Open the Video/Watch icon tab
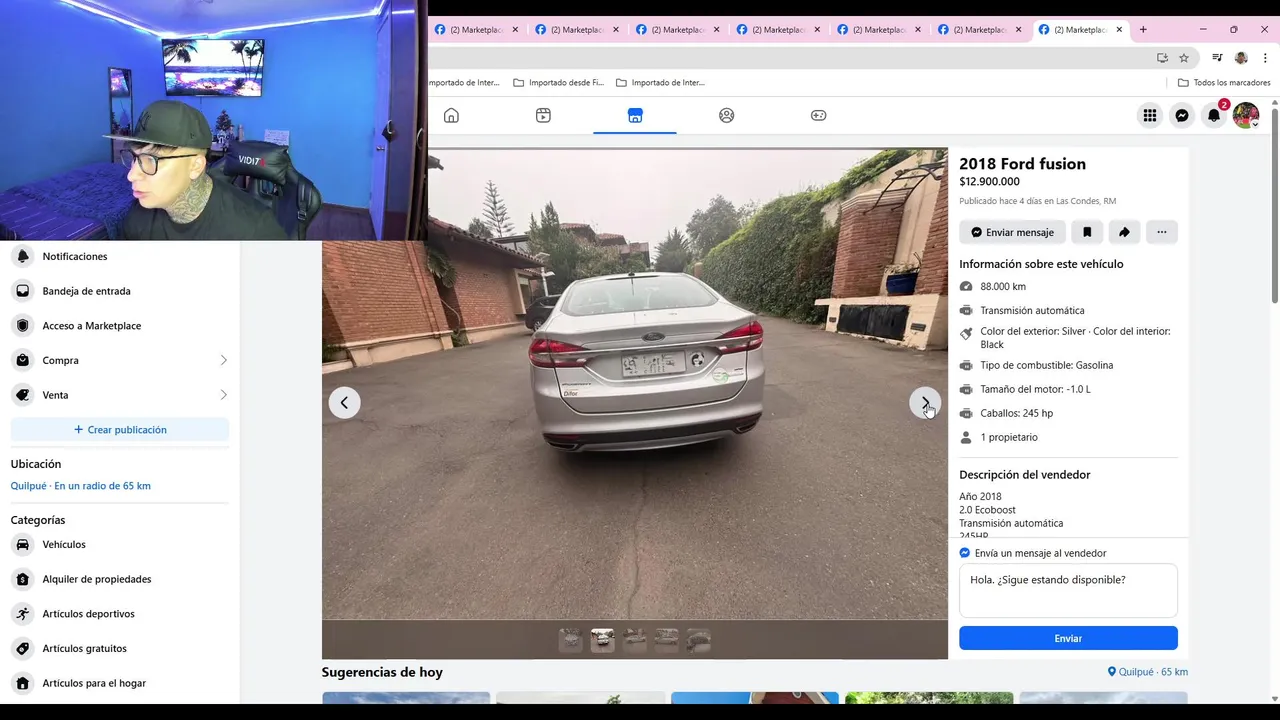1280x720 pixels. coord(543,116)
